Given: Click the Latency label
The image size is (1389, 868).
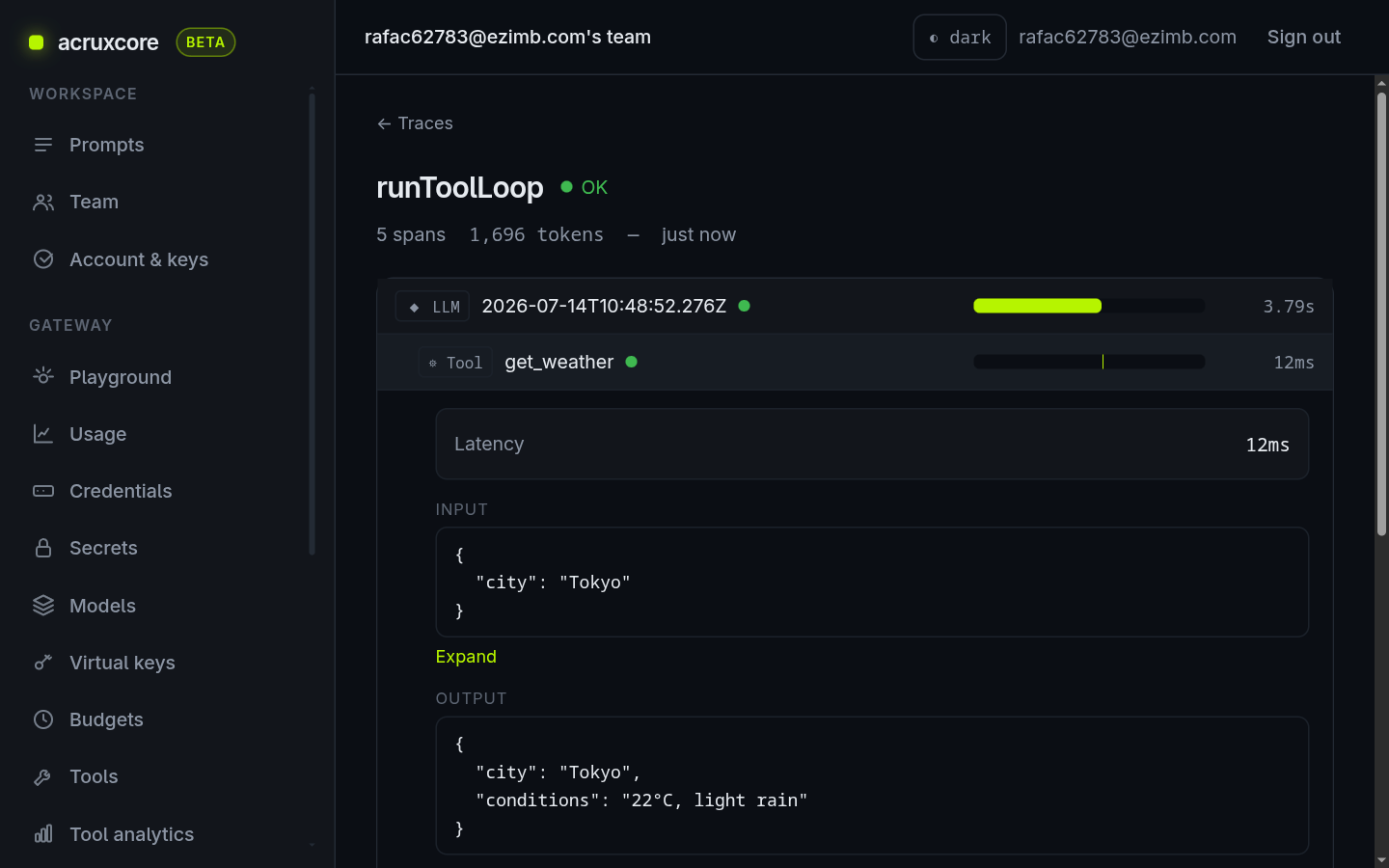Looking at the screenshot, I should point(489,444).
